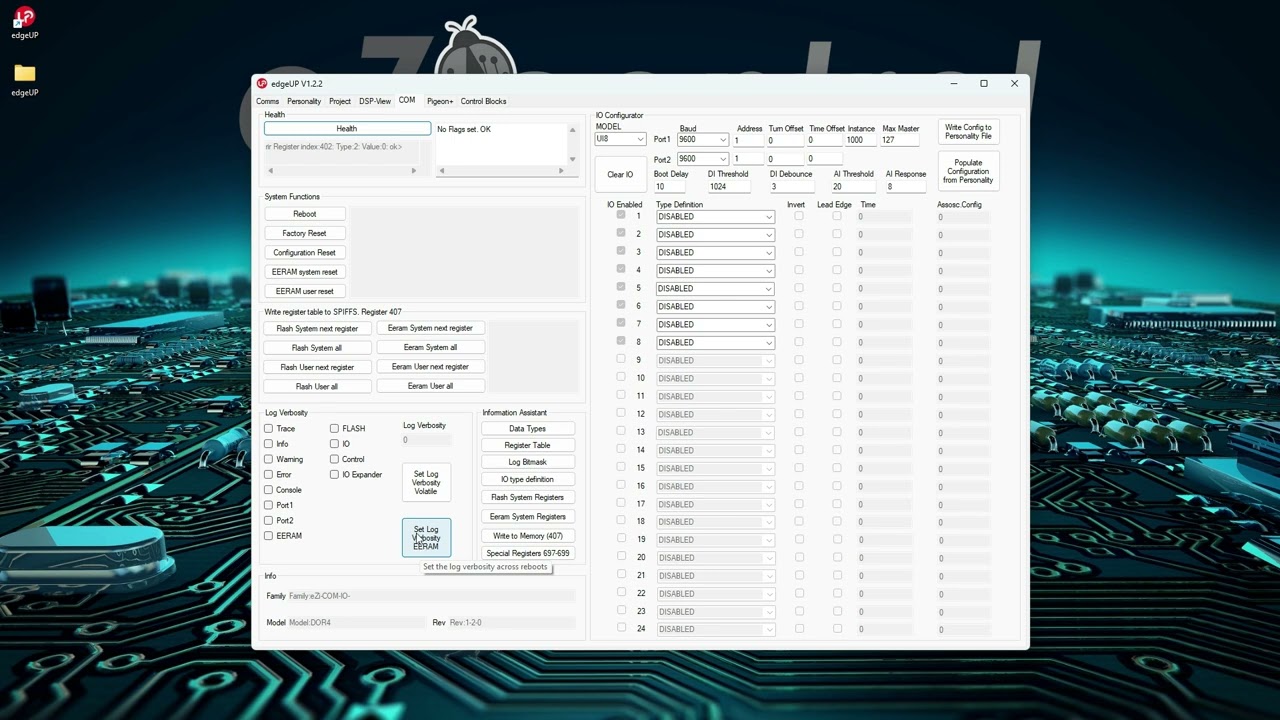Expand Type Definition dropdown for IO 1
This screenshot has width=1280, height=720.
point(715,217)
